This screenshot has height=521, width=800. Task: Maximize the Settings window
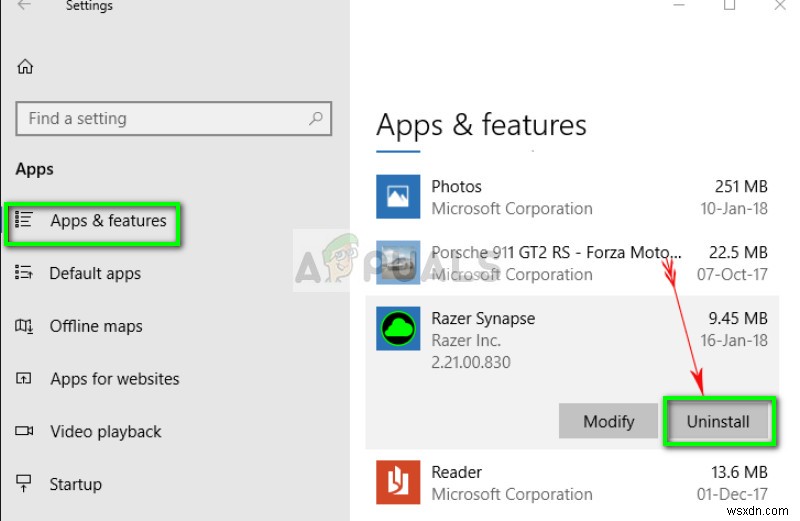pyautogui.click(x=729, y=5)
